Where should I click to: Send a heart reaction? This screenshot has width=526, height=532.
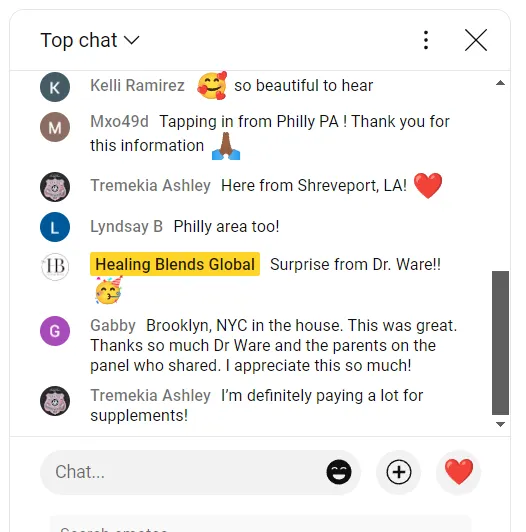[x=459, y=472]
